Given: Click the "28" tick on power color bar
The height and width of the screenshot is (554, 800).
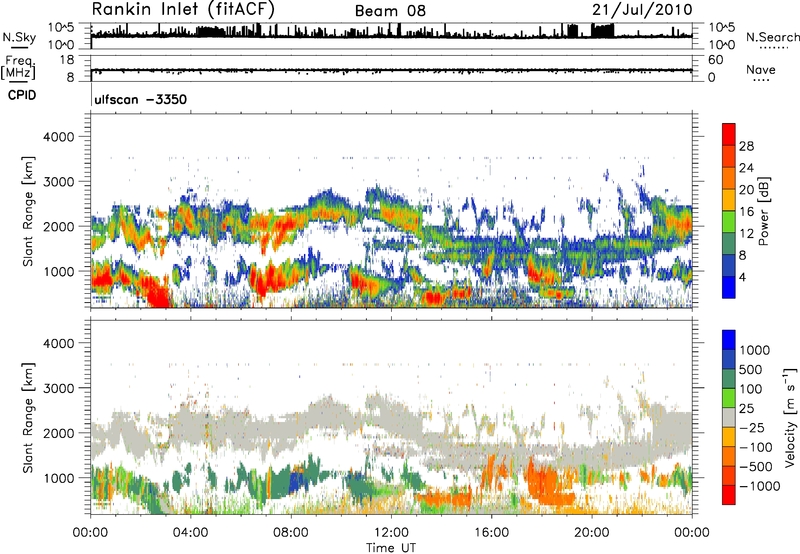Looking at the screenshot, I should click(x=746, y=146).
